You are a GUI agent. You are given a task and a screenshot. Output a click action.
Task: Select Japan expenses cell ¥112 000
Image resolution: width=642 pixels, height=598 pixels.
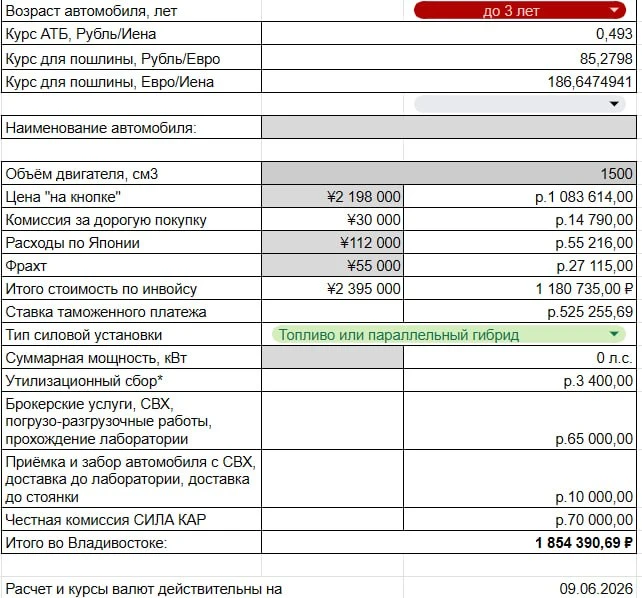coord(332,242)
